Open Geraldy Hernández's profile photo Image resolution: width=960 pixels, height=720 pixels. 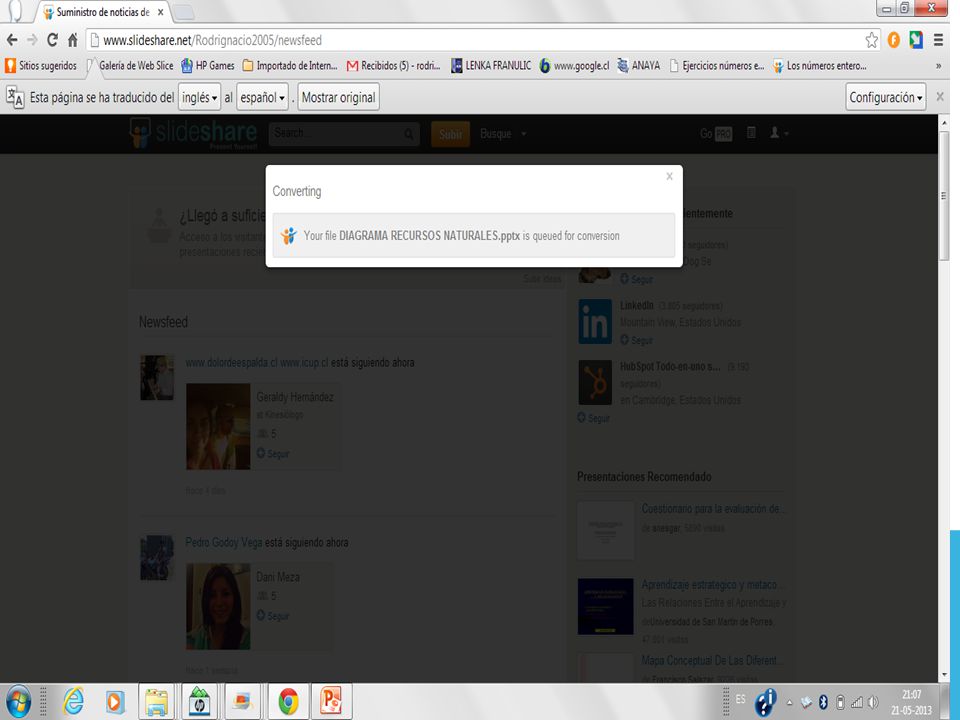[x=218, y=426]
